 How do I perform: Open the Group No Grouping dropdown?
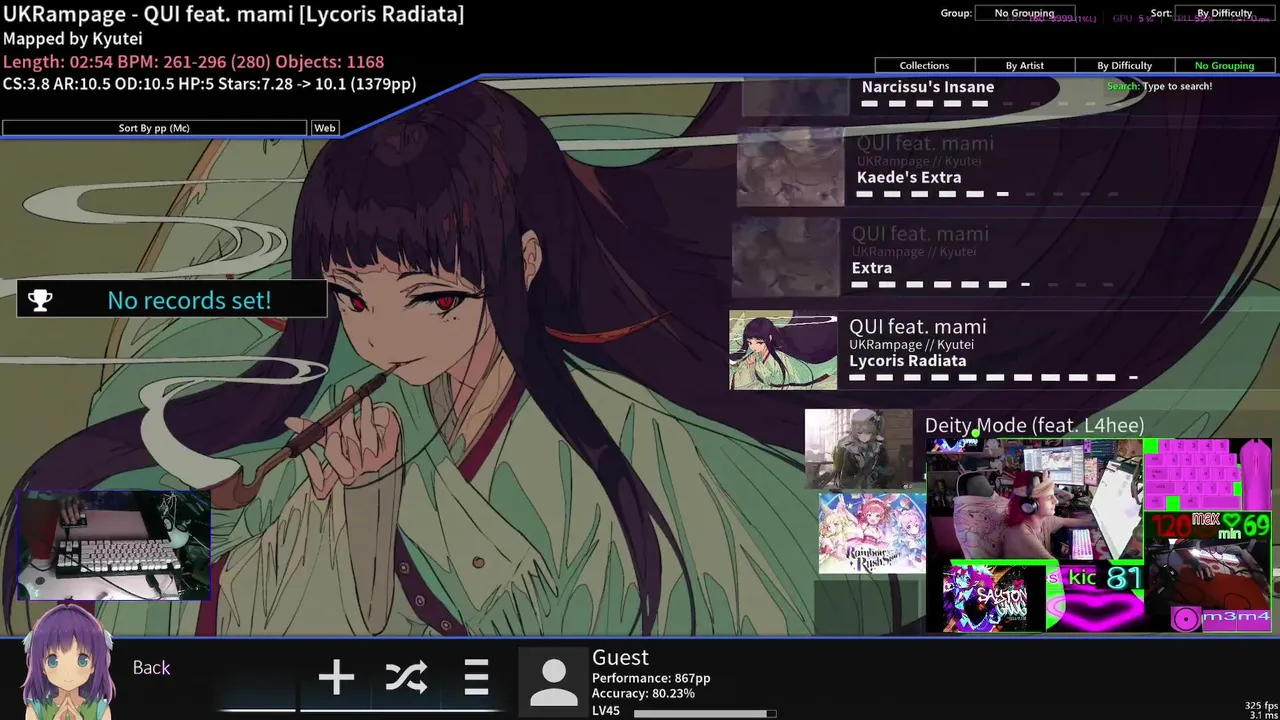pyautogui.click(x=1024, y=13)
